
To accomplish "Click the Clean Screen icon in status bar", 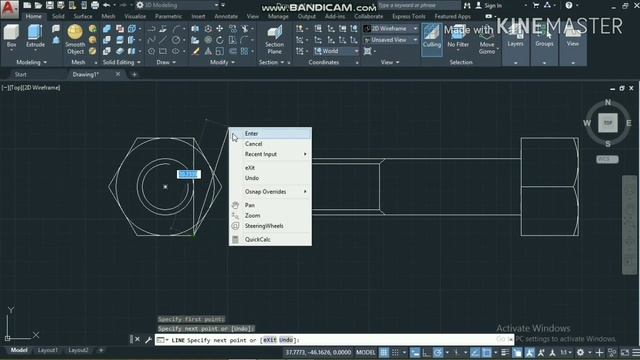I will 624,352.
